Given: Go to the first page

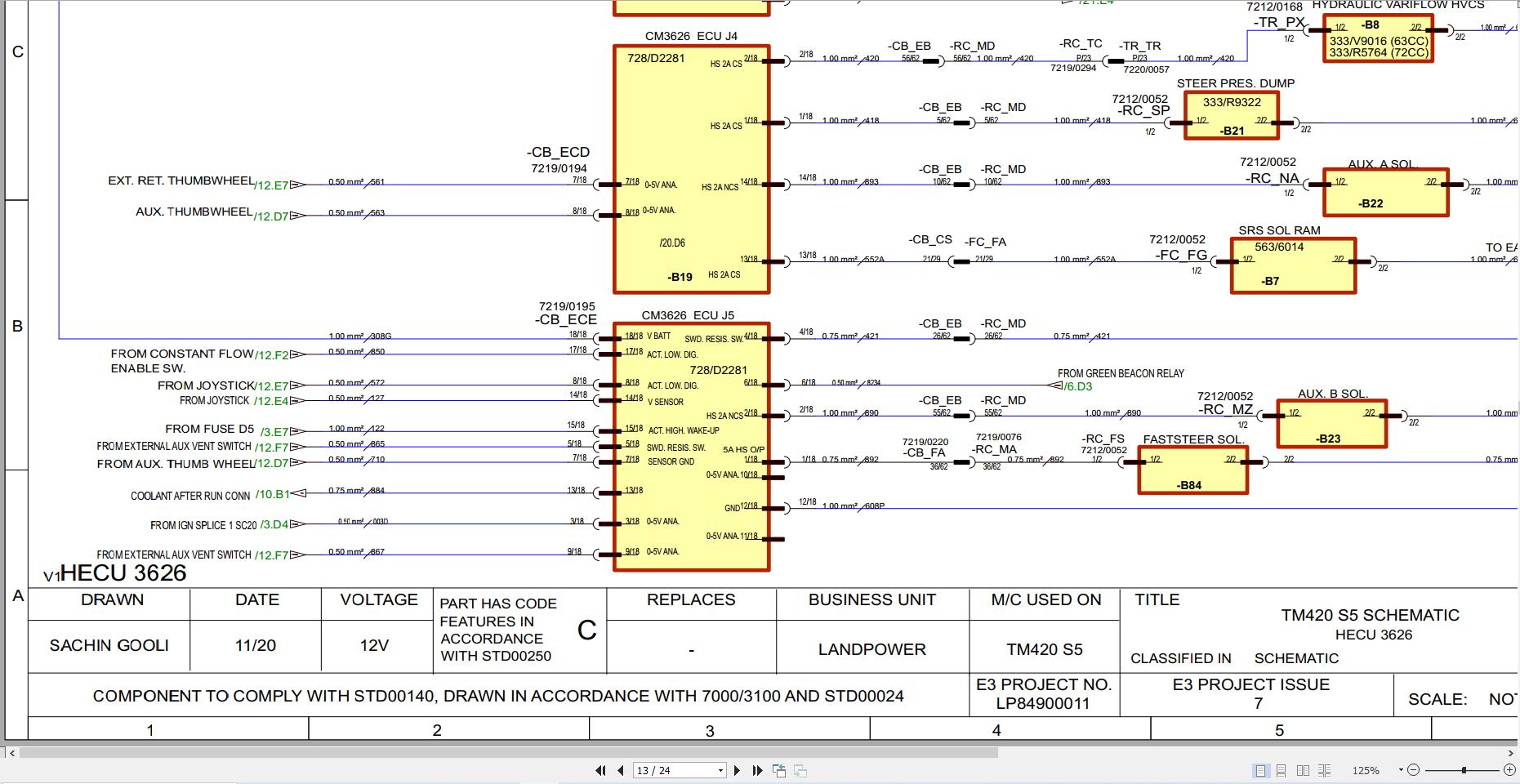Looking at the screenshot, I should point(601,770).
